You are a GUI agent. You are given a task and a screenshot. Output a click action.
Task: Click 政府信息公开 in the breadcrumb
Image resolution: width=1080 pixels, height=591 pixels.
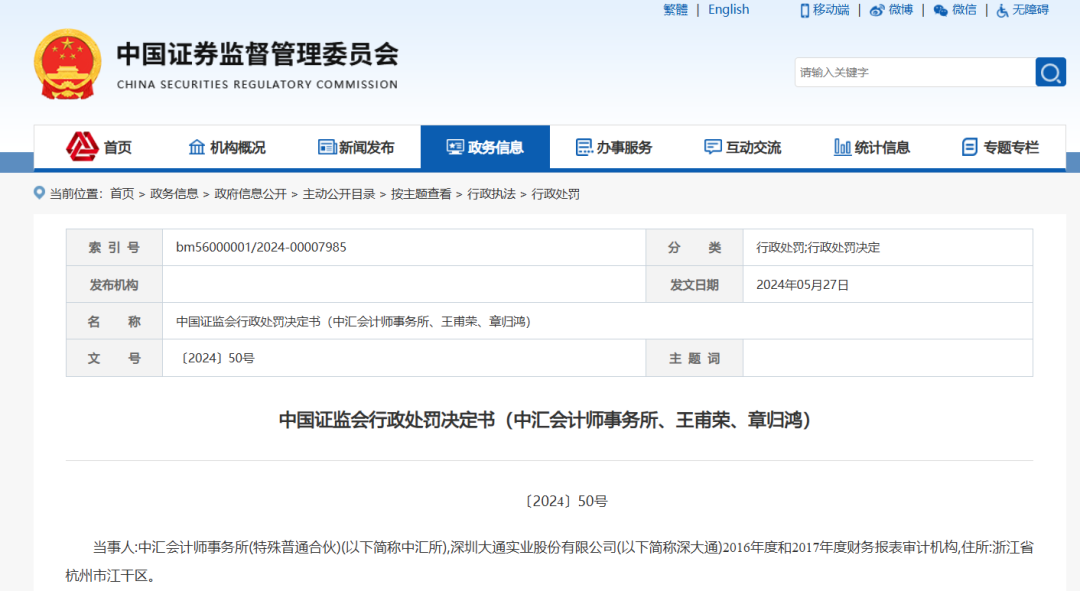click(x=250, y=194)
